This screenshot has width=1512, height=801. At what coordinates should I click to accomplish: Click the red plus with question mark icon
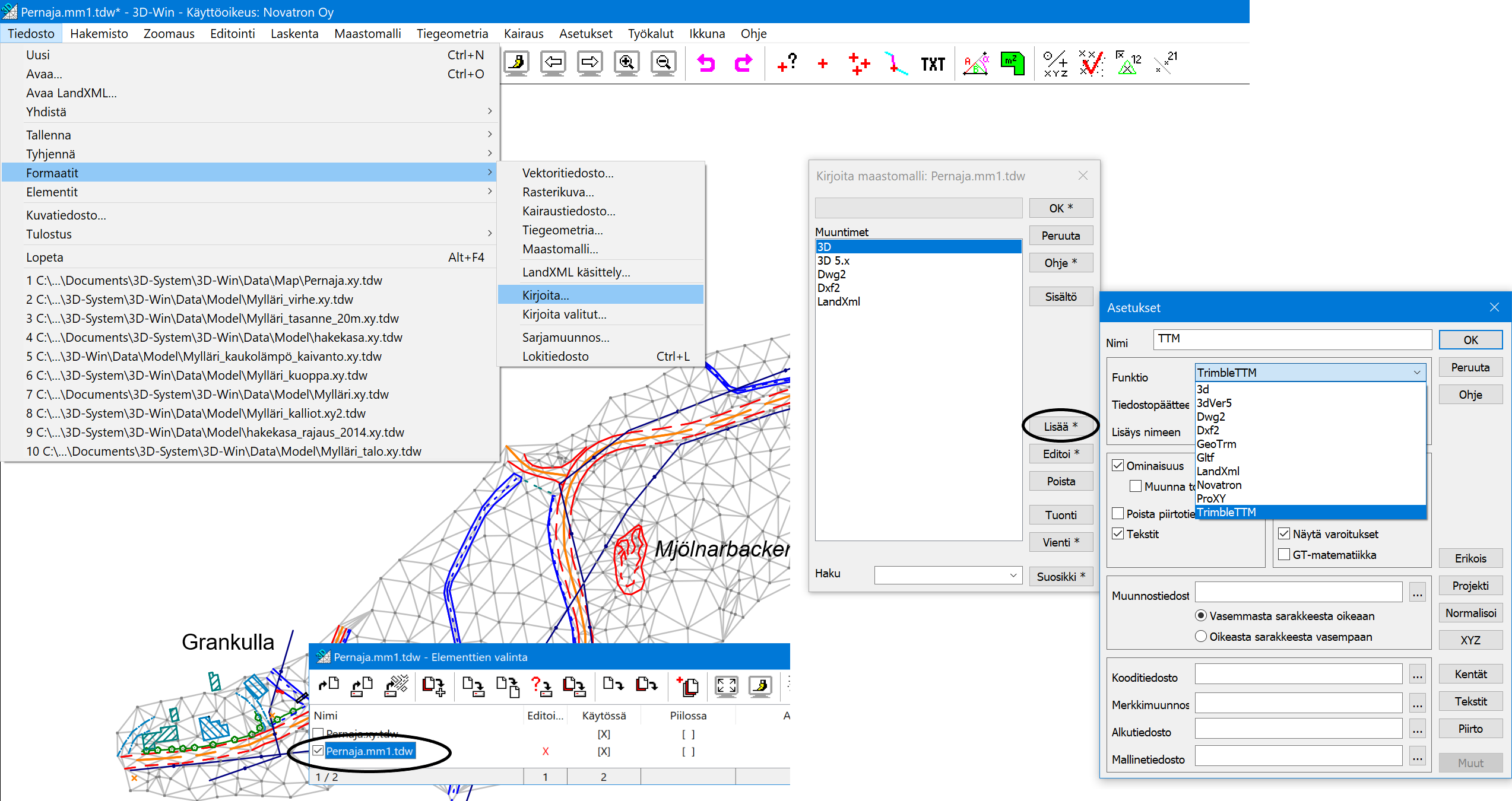tap(787, 63)
